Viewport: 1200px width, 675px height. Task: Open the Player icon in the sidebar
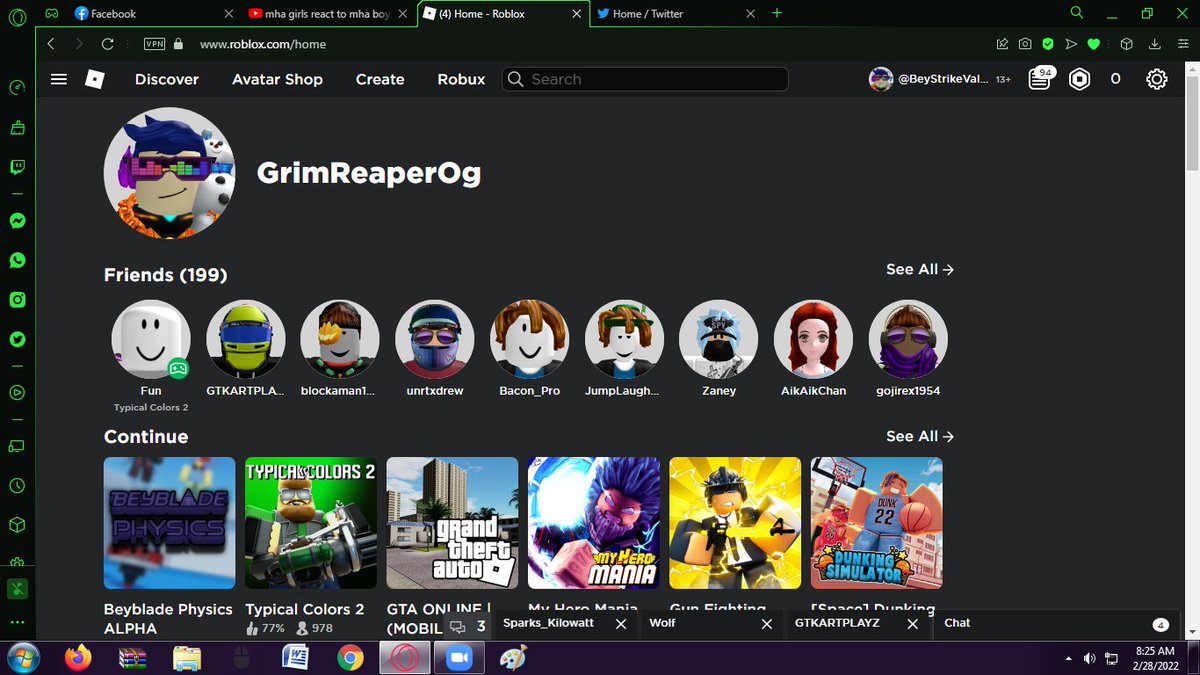click(x=17, y=392)
